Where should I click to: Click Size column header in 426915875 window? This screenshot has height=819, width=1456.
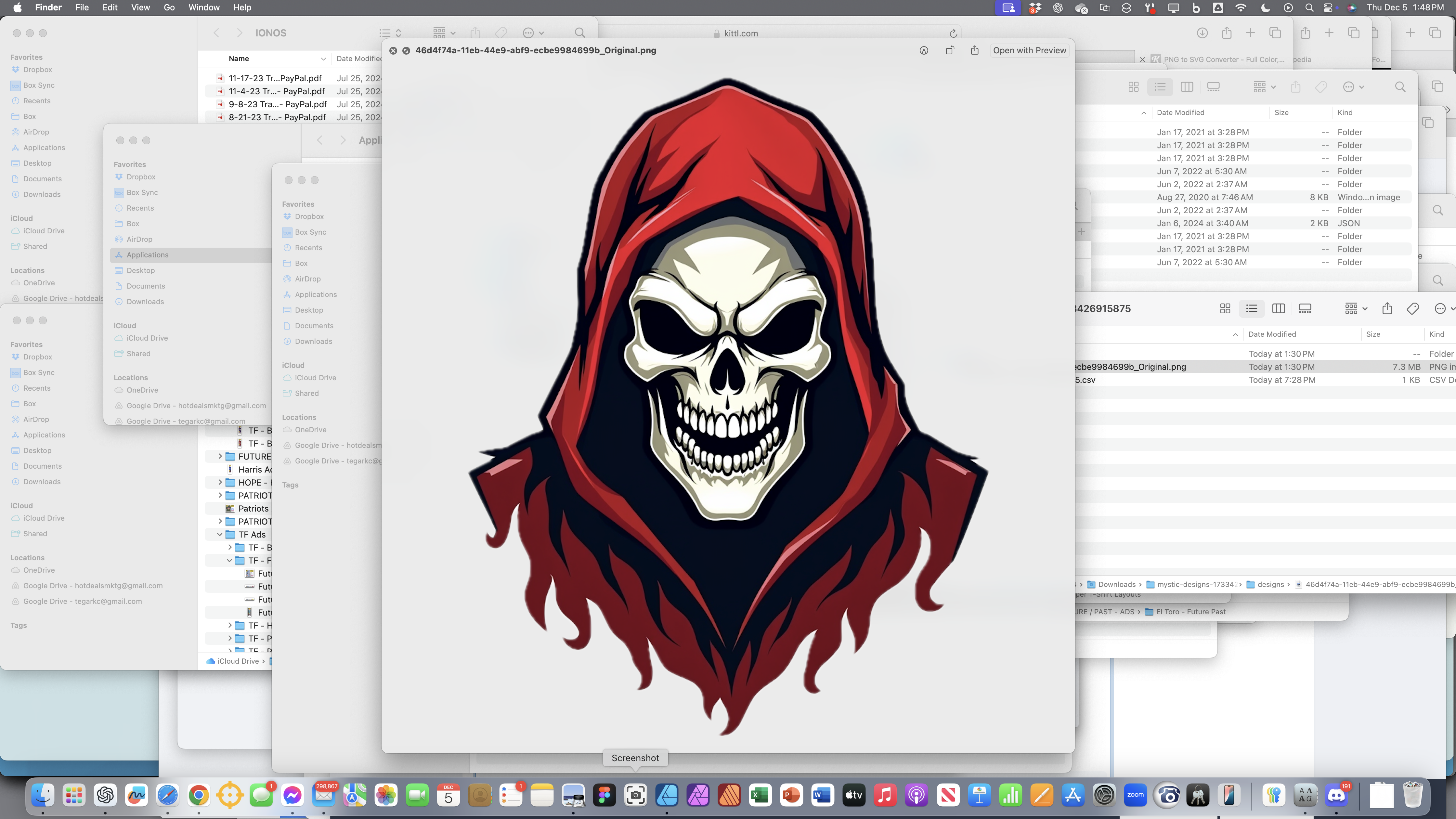click(1373, 334)
